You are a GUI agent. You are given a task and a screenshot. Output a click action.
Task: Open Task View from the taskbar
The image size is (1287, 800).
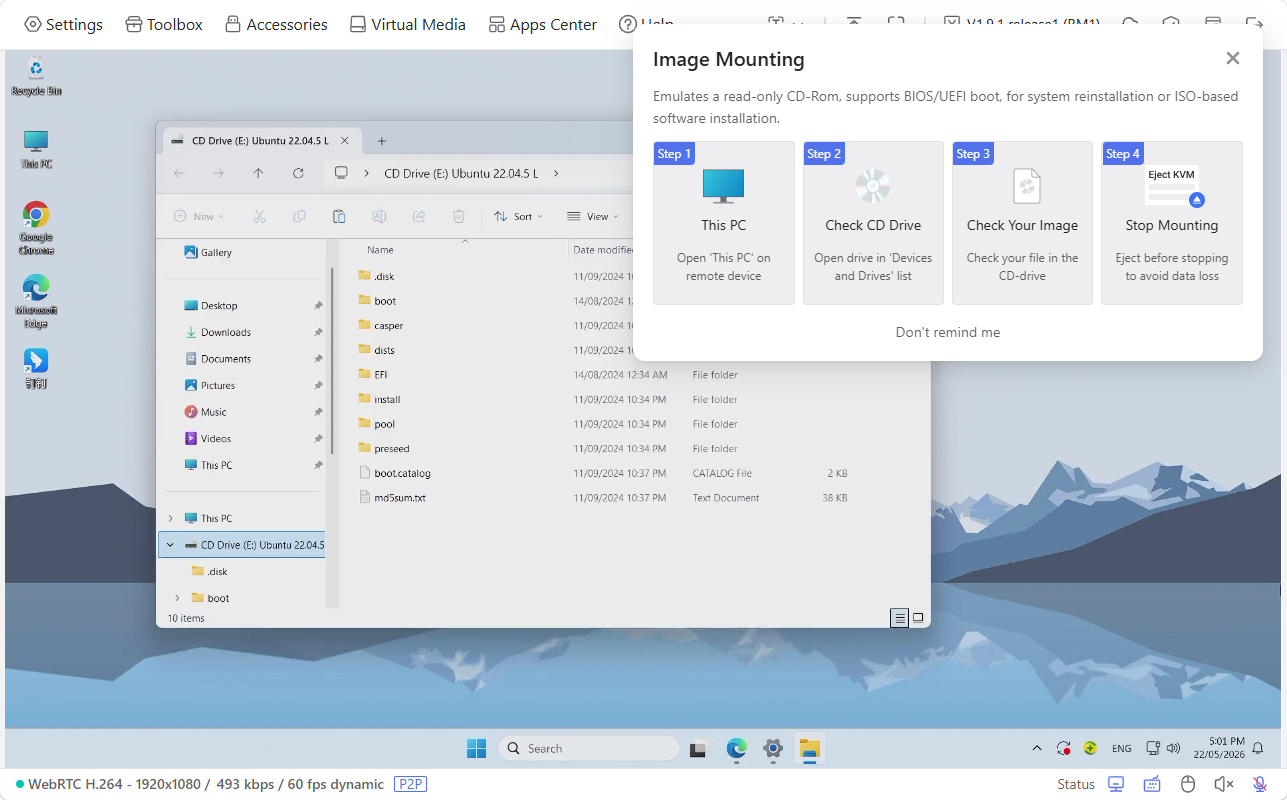pos(698,748)
